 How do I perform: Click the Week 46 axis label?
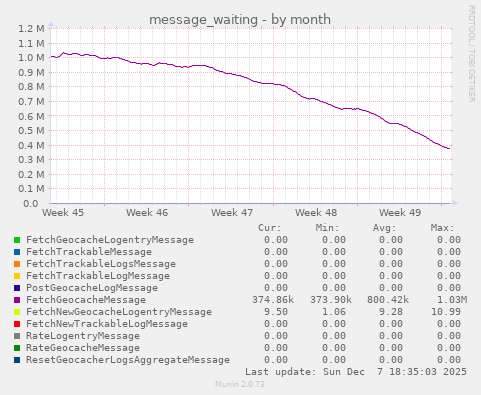[x=147, y=213]
